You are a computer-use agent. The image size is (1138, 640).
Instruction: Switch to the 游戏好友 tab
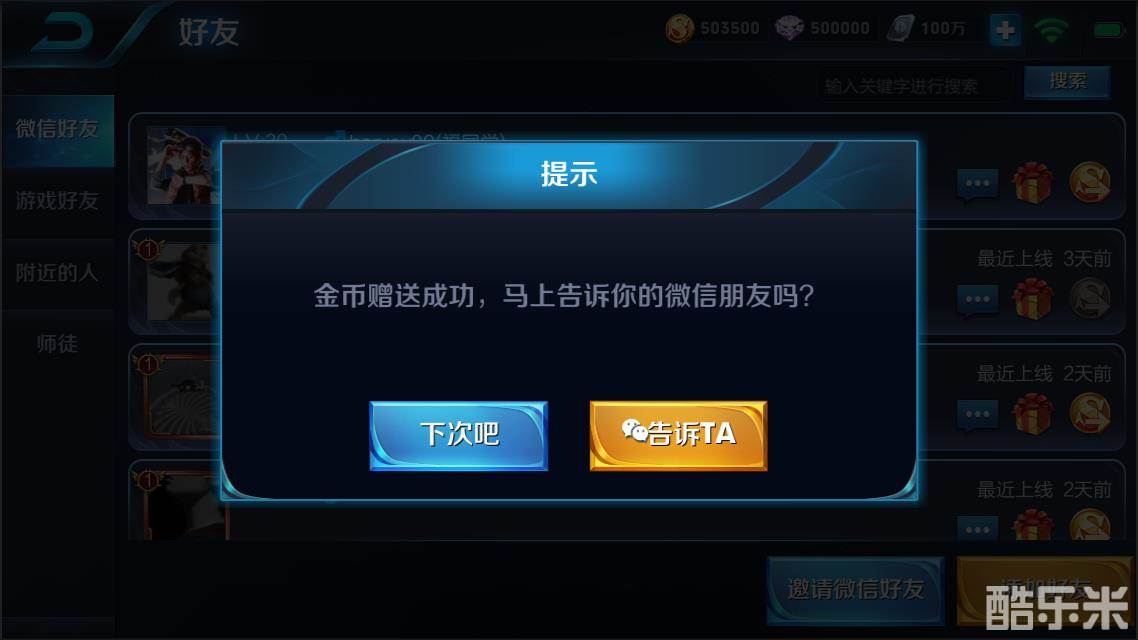click(x=57, y=201)
